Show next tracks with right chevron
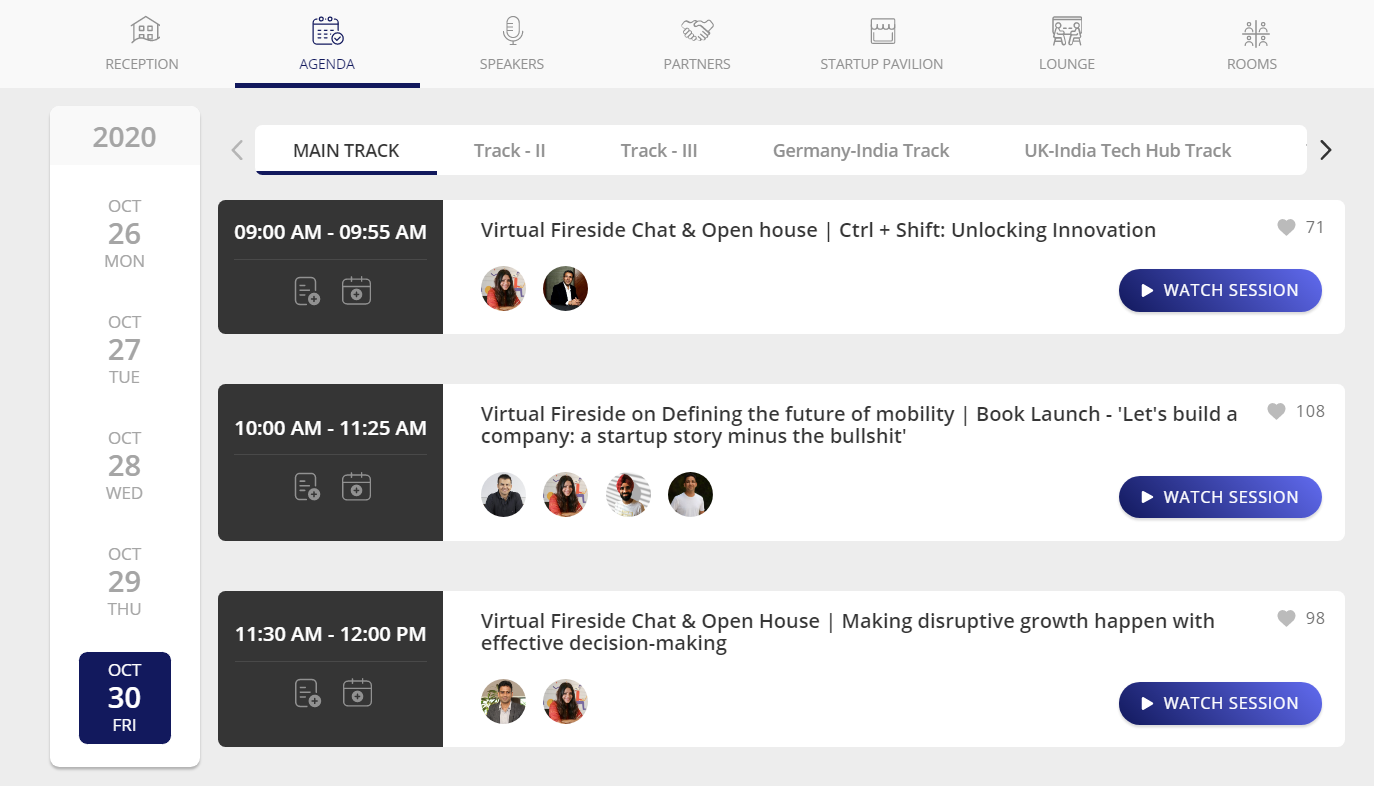 [1326, 150]
